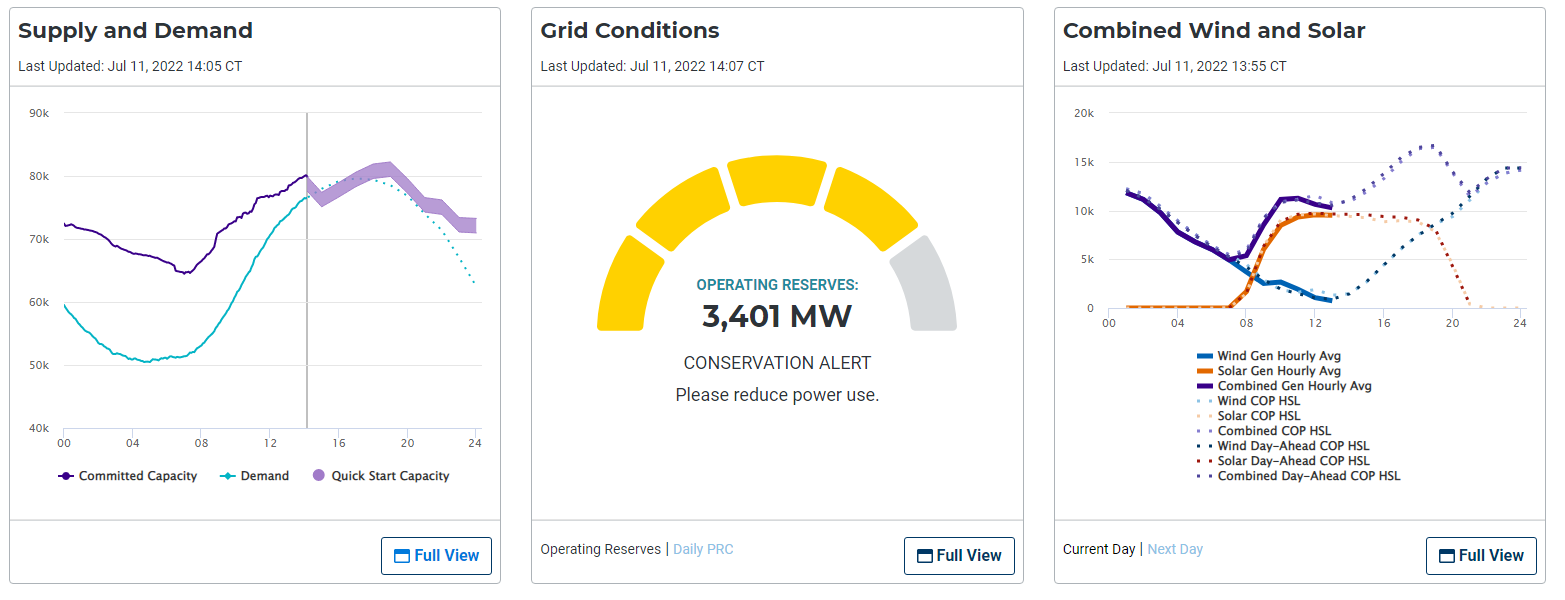Switch to Next Day wind and solar

1175,549
